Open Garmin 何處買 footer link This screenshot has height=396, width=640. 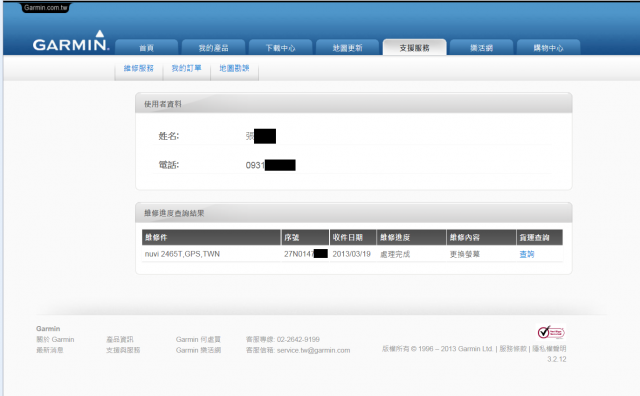point(198,339)
